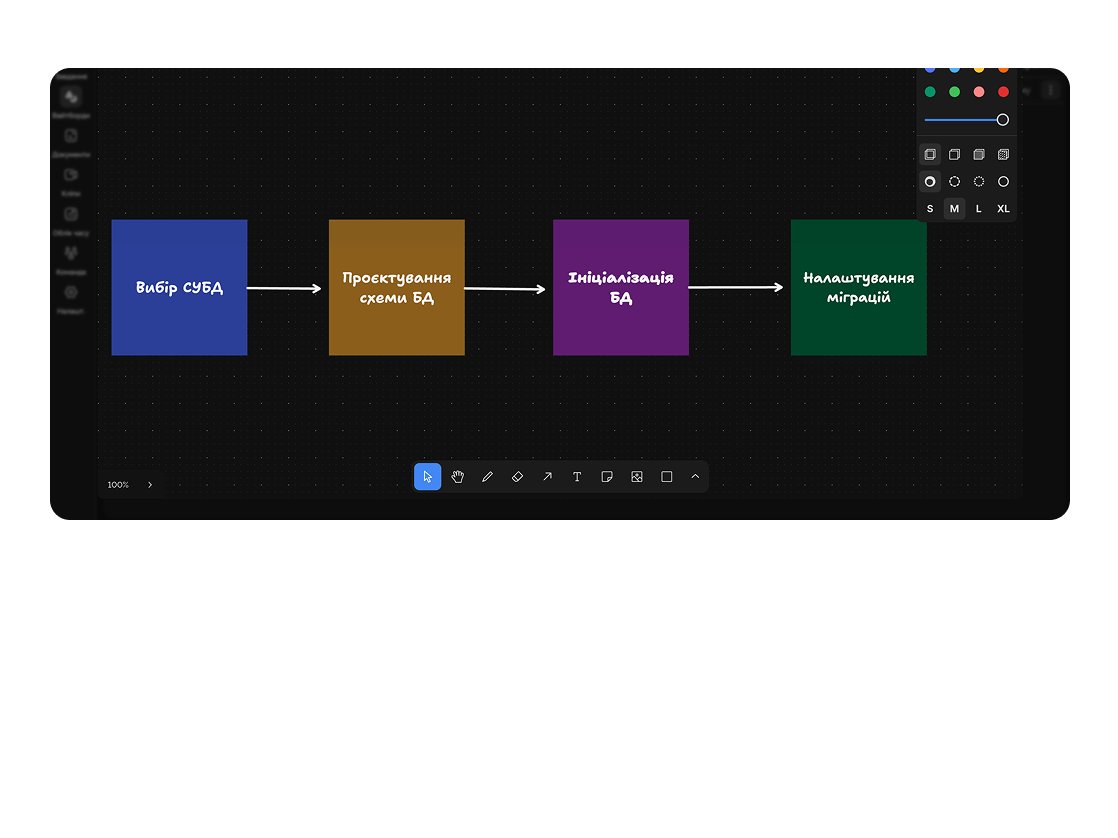Set size to XL
The width and height of the screenshot is (1118, 838).
tap(1003, 209)
